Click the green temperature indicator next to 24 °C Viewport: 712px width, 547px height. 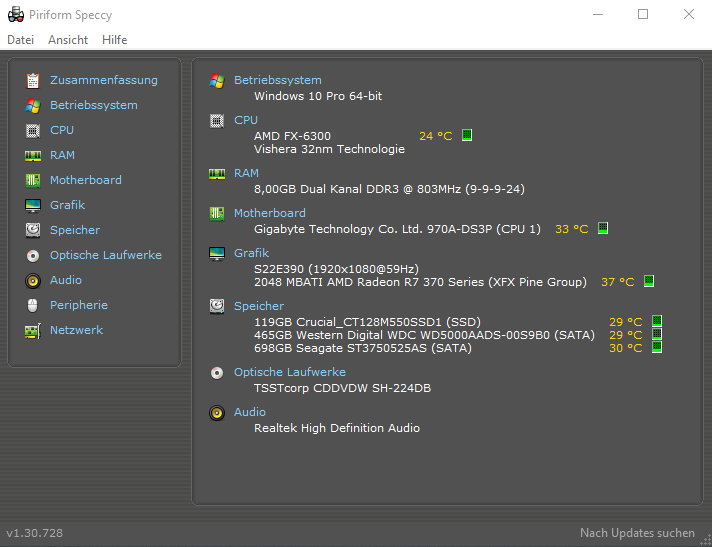[467, 135]
